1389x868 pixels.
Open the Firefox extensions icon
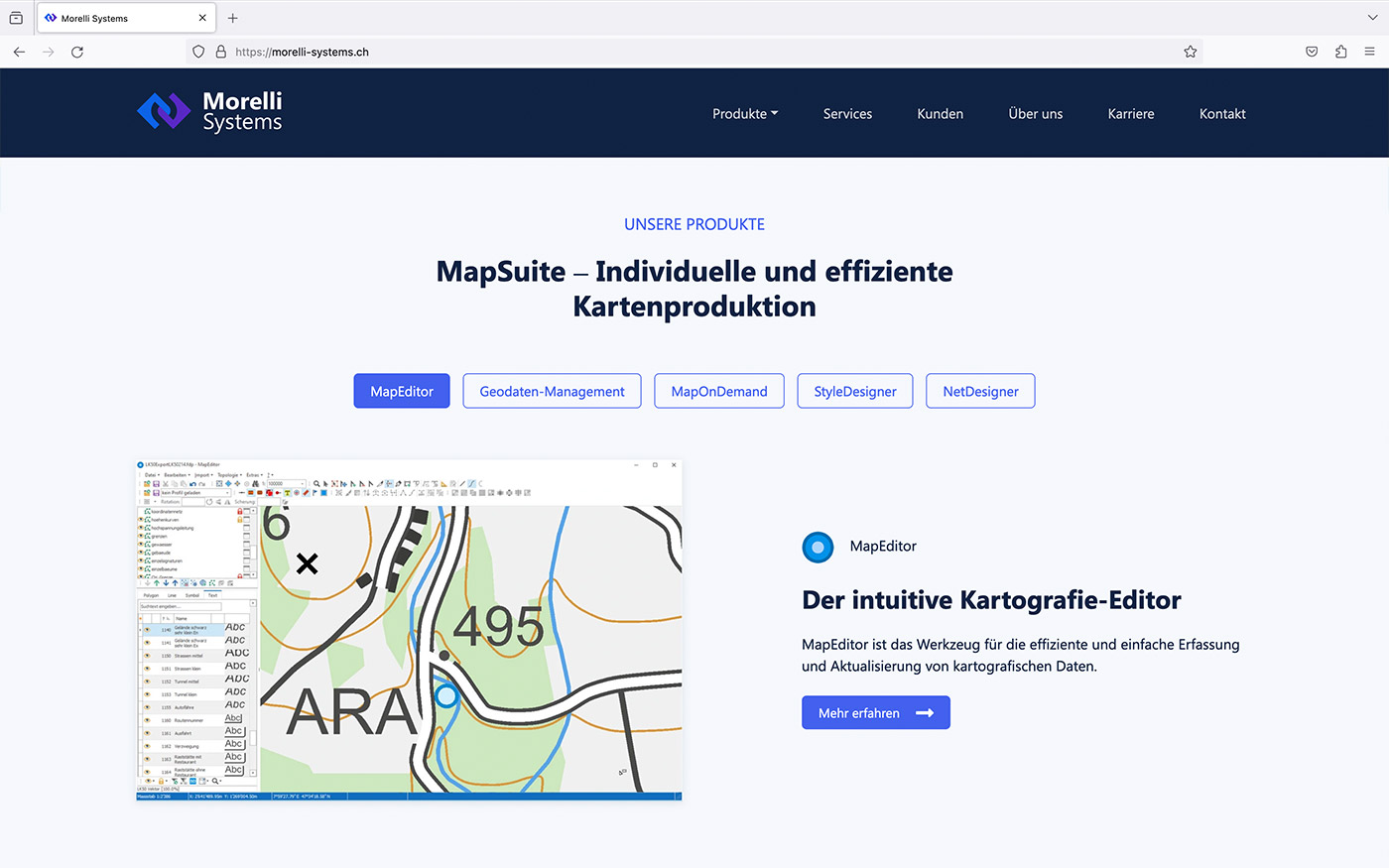(x=1340, y=52)
